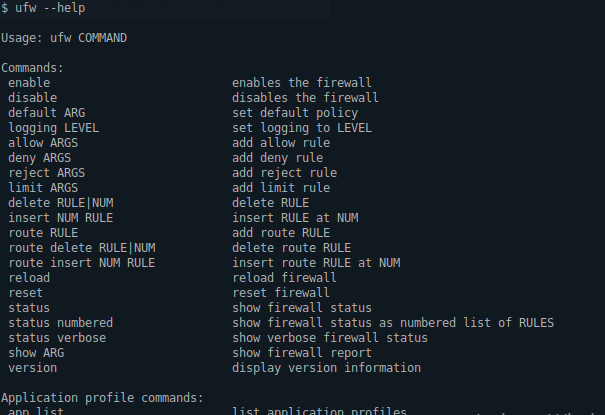This screenshot has height=415, width=605.
Task: Click the 'deny ARGS' command
Action: click(40, 158)
